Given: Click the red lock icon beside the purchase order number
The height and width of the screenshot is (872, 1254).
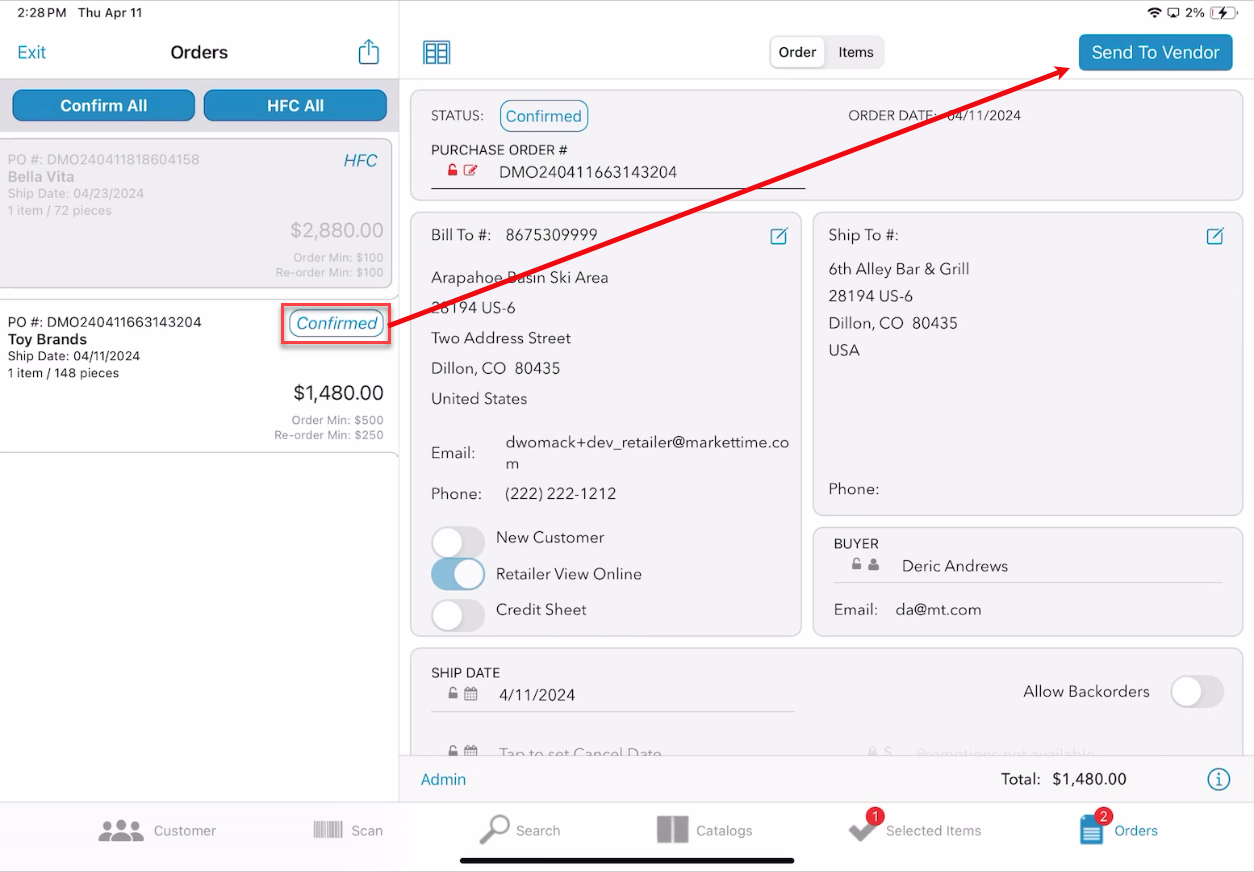Looking at the screenshot, I should point(453,171).
